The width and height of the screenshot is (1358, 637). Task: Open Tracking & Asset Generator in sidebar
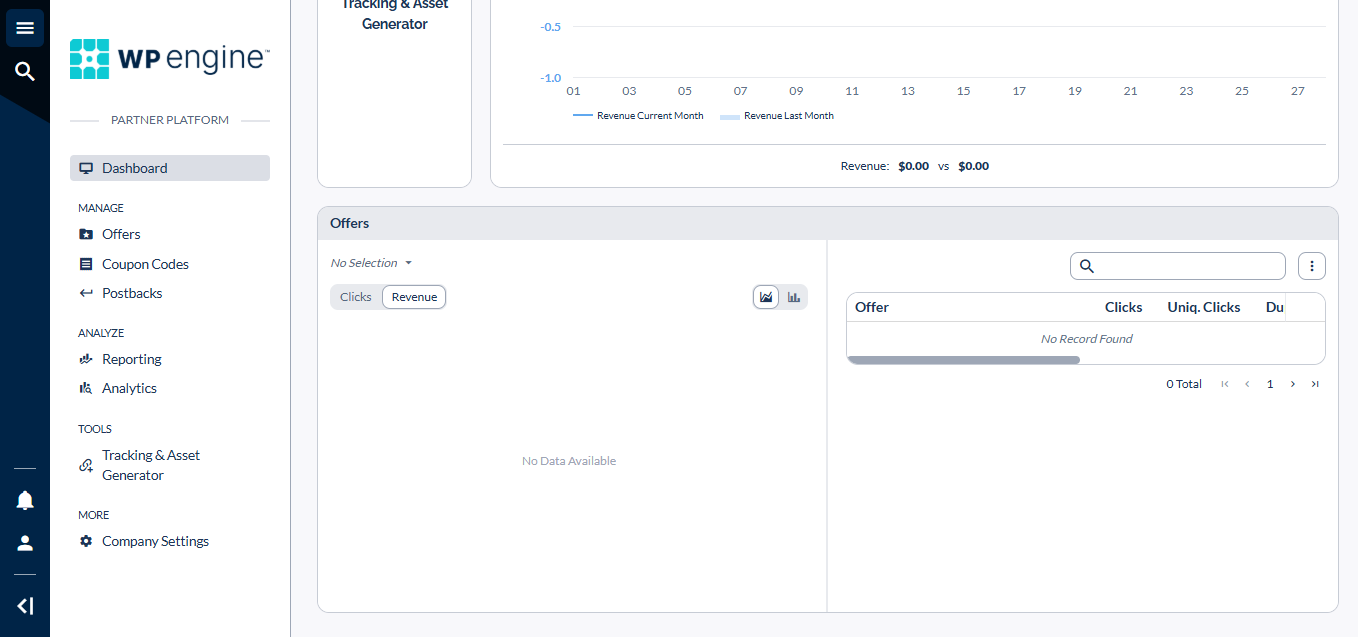[x=151, y=465]
